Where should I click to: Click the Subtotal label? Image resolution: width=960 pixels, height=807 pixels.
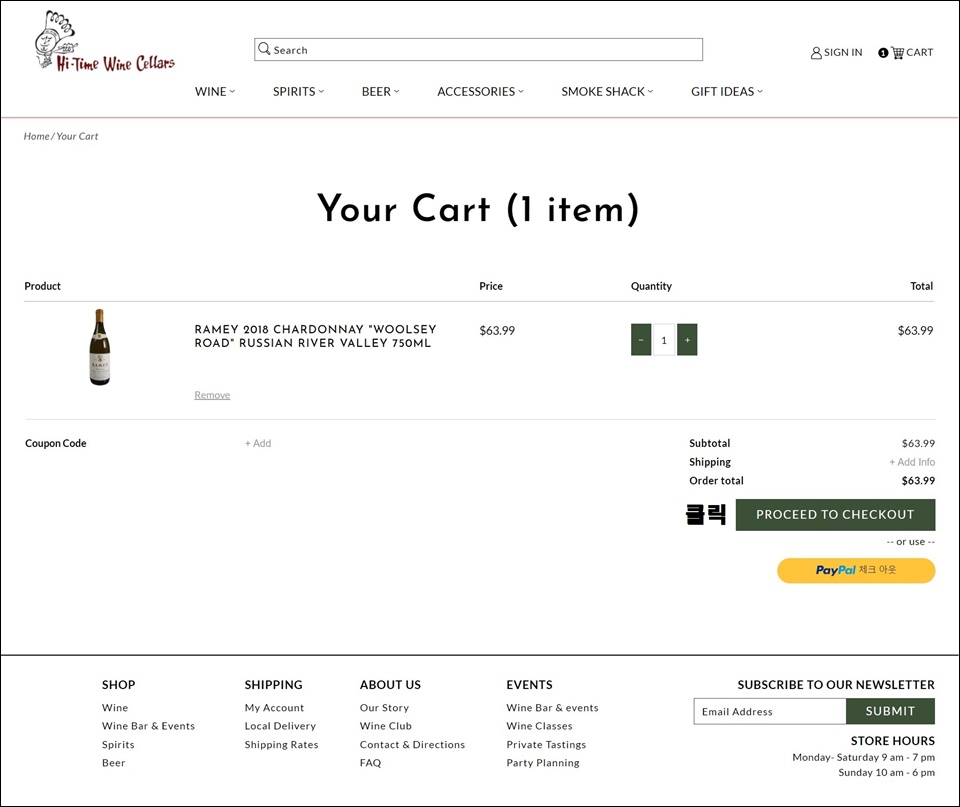[x=710, y=443]
